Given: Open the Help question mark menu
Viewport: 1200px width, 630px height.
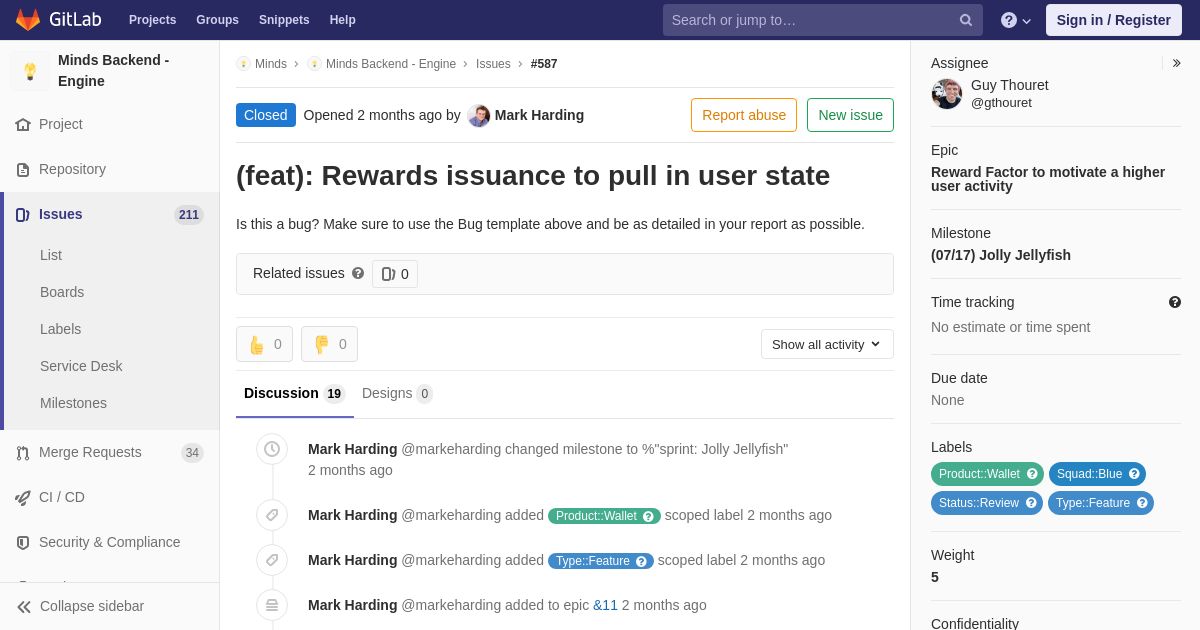Looking at the screenshot, I should (x=1016, y=20).
